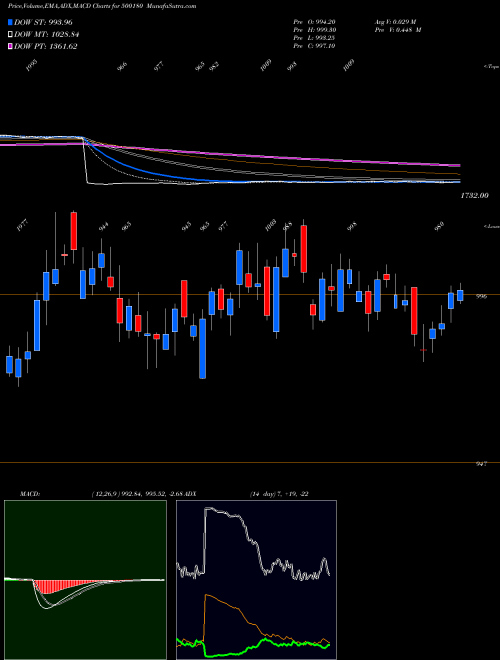Open the ADX indicator panel
This screenshot has width=500, height=660.
tap(256, 580)
